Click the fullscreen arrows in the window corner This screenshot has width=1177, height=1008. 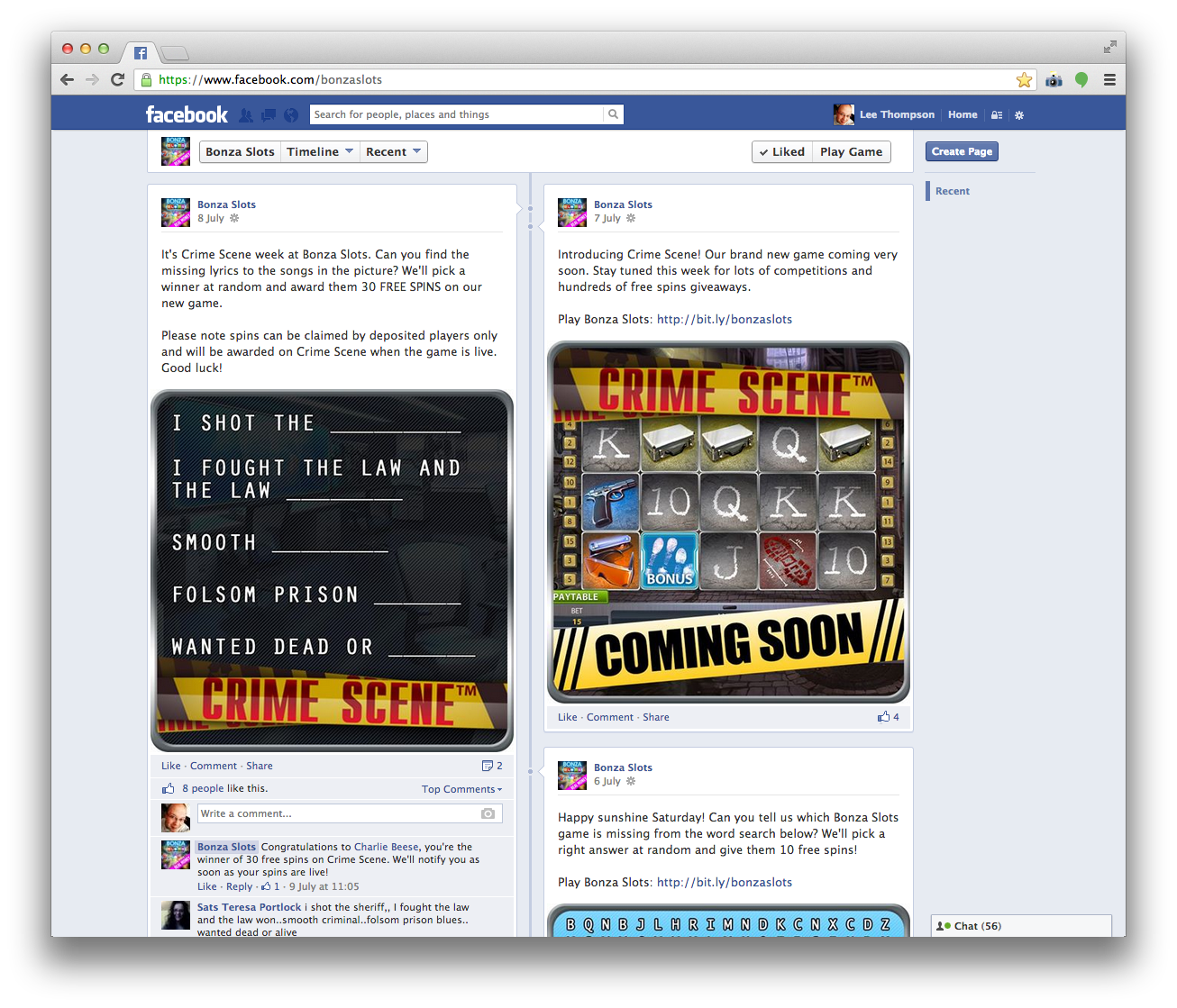coord(1109,47)
